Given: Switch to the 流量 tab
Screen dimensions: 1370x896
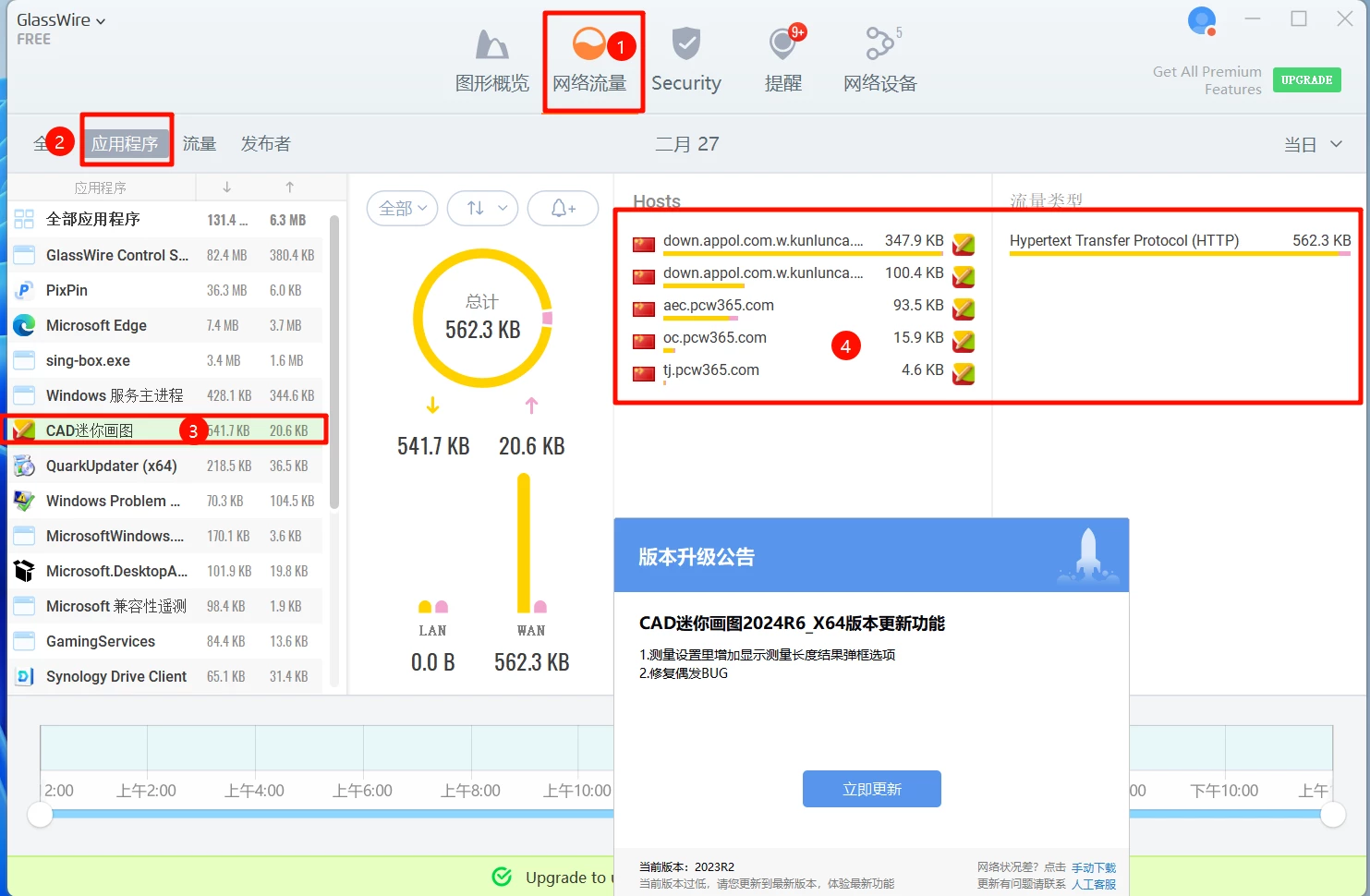Looking at the screenshot, I should coord(199,144).
